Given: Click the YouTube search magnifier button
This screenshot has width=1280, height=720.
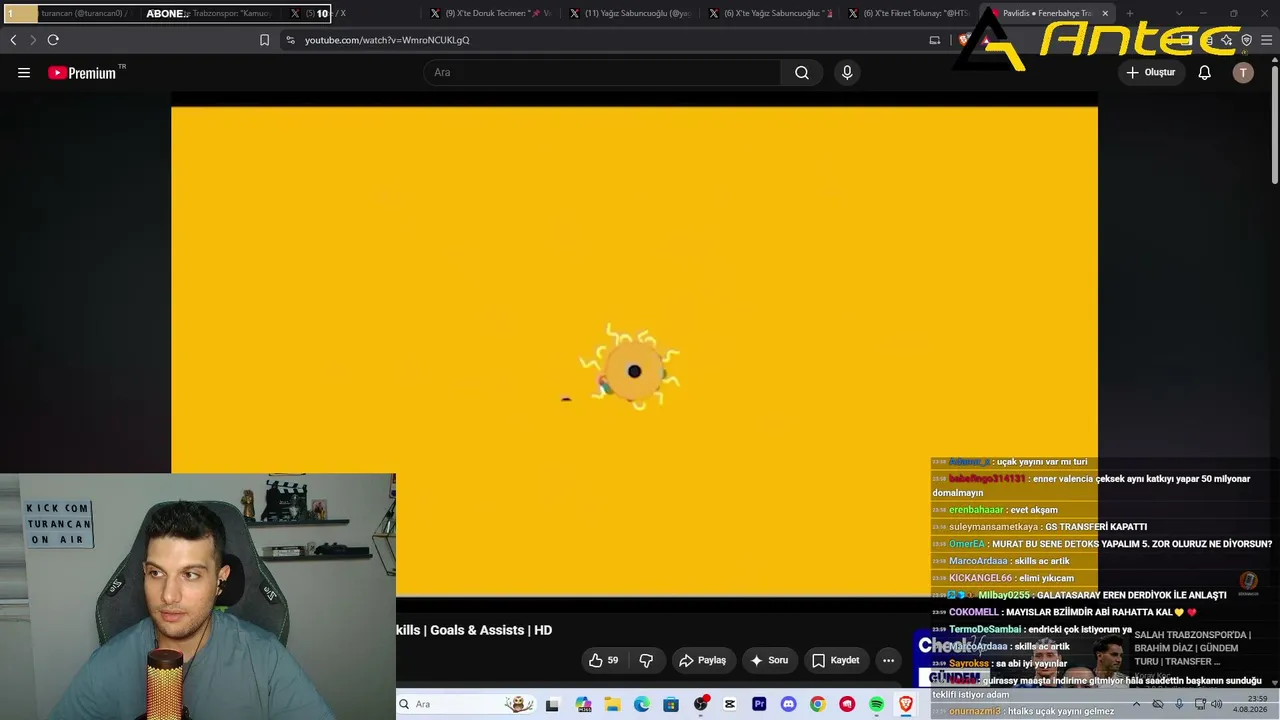Looking at the screenshot, I should coord(802,73).
